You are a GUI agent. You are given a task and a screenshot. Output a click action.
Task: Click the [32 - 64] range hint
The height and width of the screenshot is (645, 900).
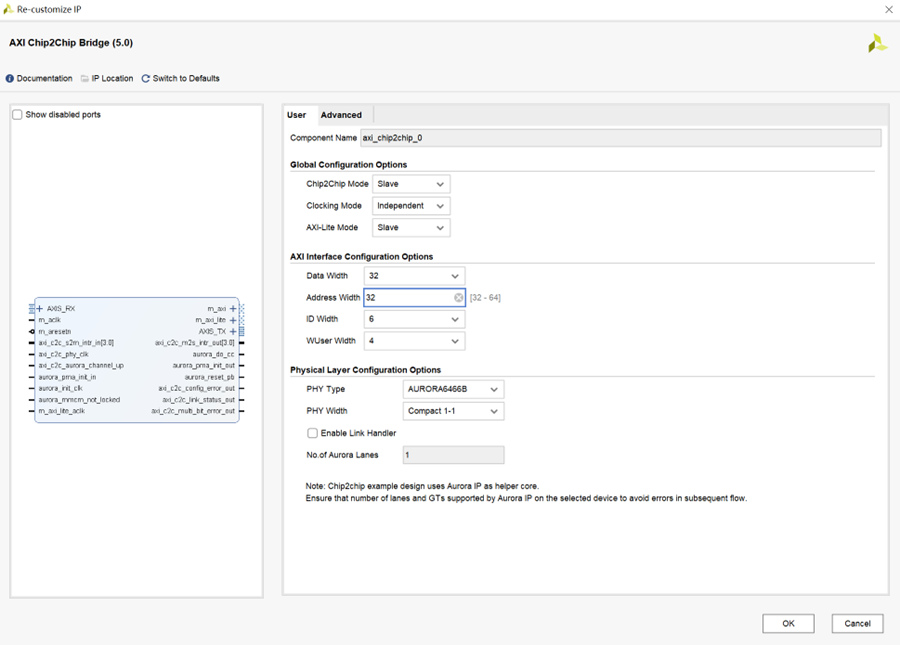point(485,298)
